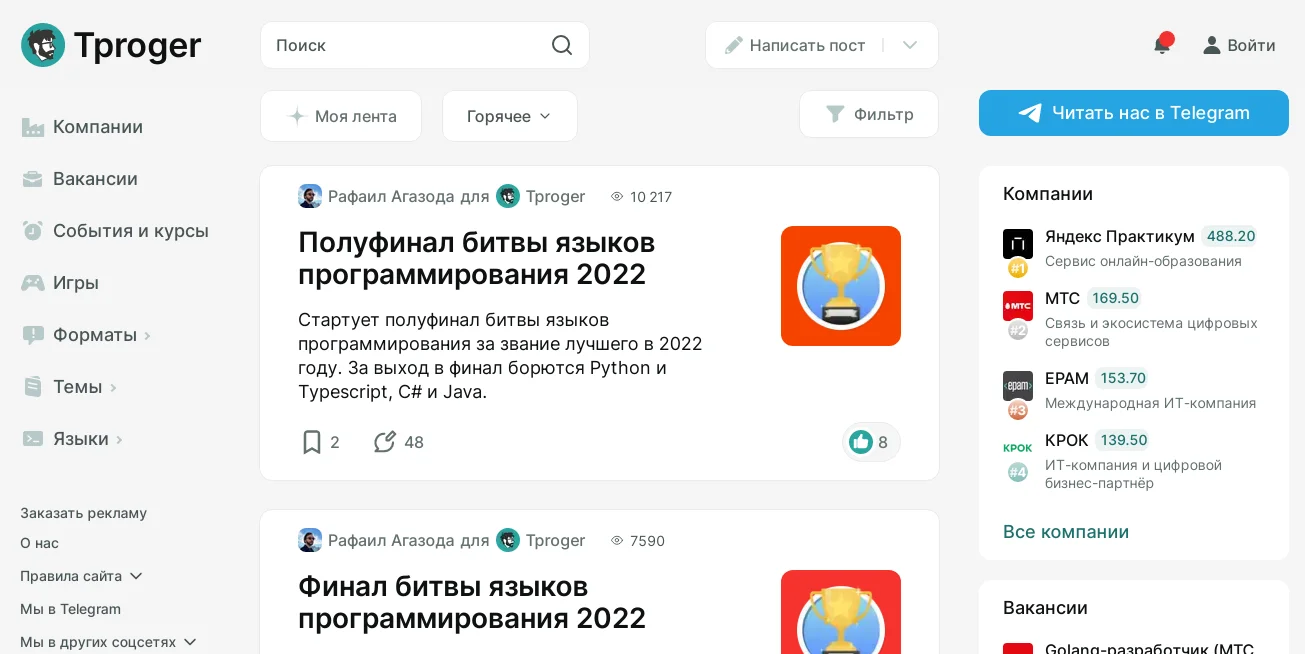The width and height of the screenshot is (1305, 654).
Task: Click the Языки terminal icon in sidebar
Action: coord(33,439)
